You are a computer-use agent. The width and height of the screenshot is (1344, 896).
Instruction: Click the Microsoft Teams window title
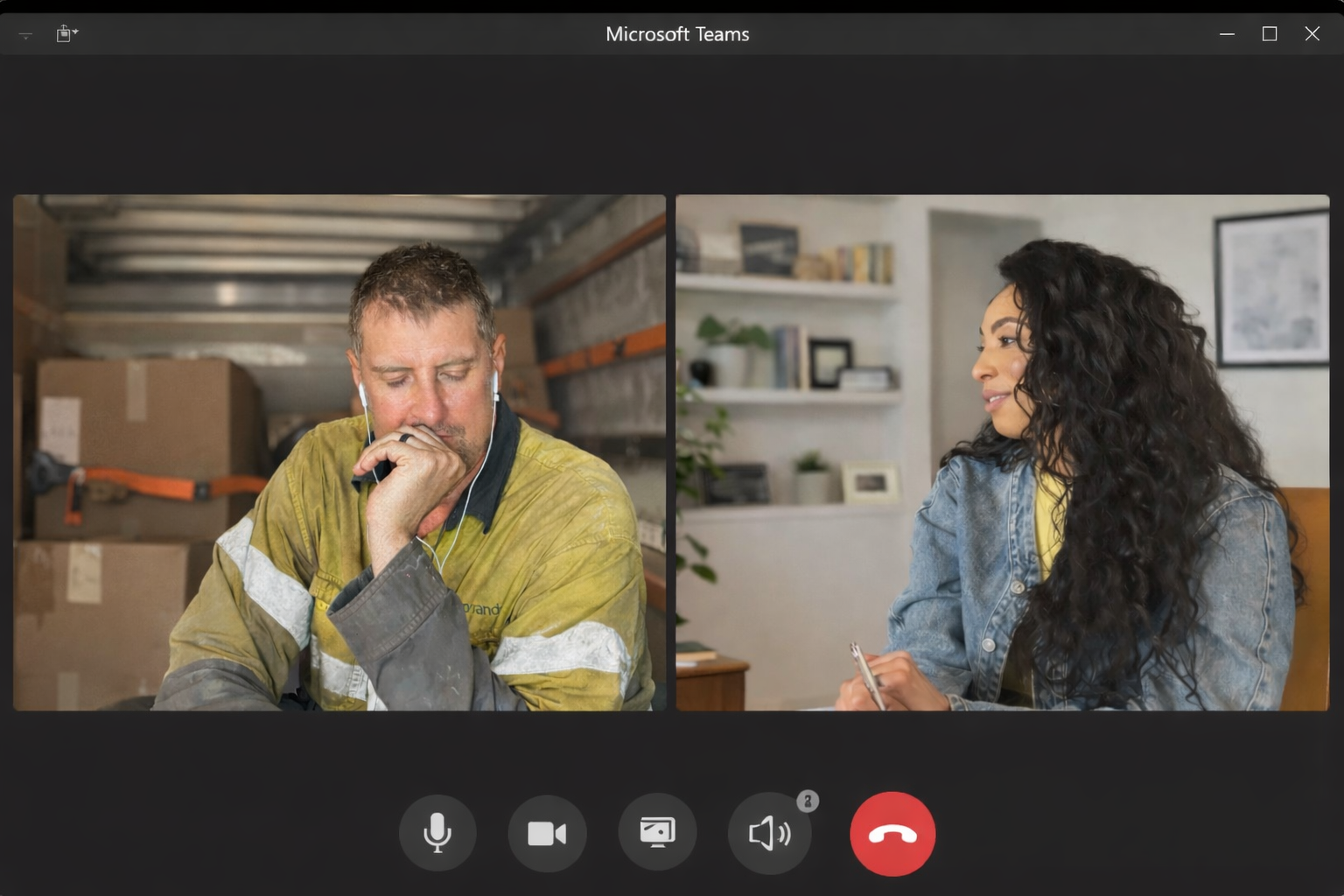[x=677, y=34]
